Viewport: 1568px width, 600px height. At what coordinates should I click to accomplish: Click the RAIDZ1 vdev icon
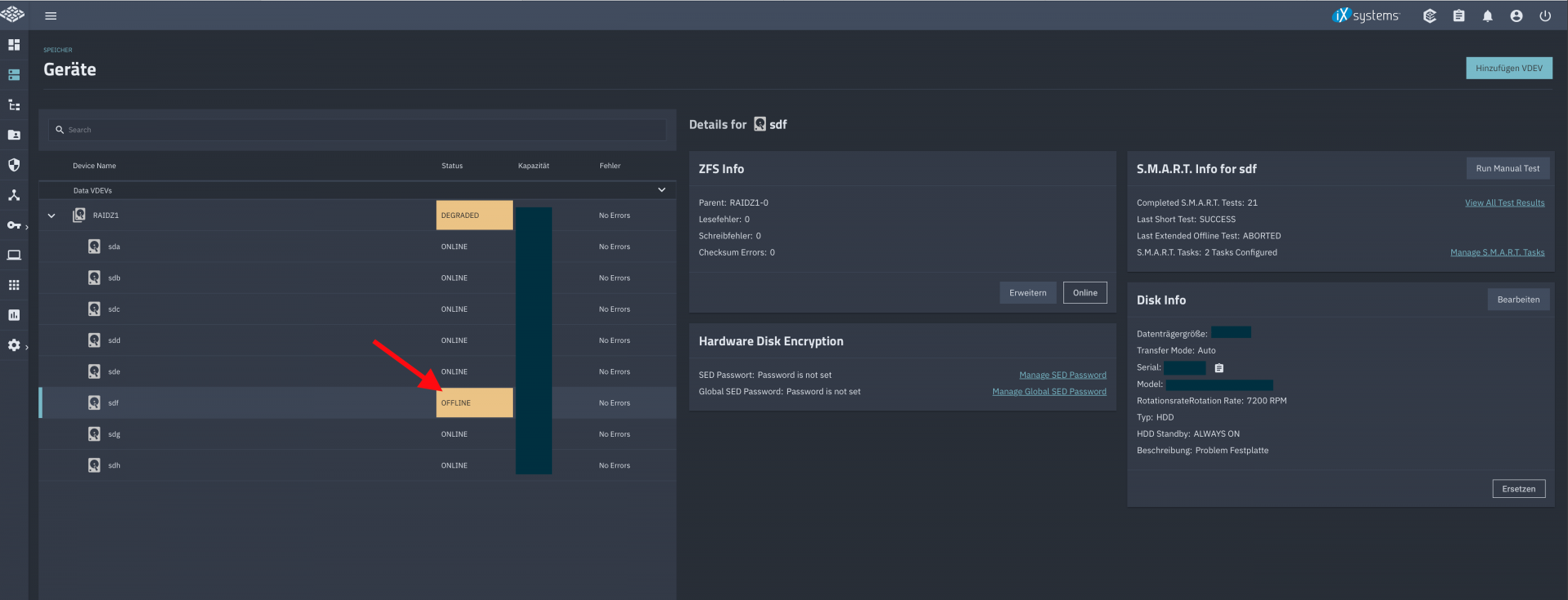(x=79, y=216)
